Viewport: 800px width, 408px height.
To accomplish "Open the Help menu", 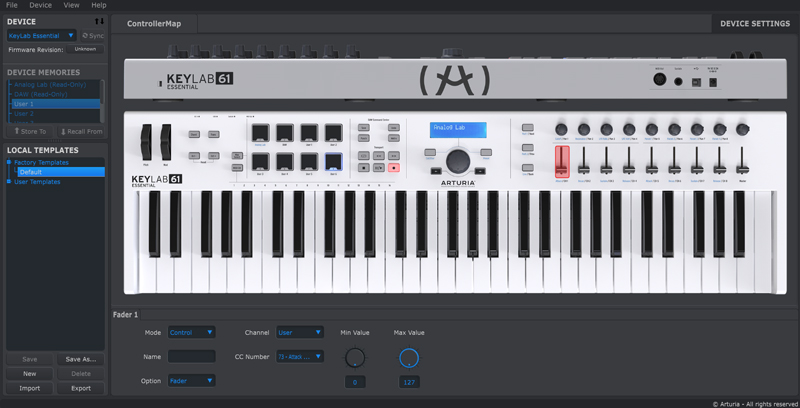I will (x=99, y=5).
